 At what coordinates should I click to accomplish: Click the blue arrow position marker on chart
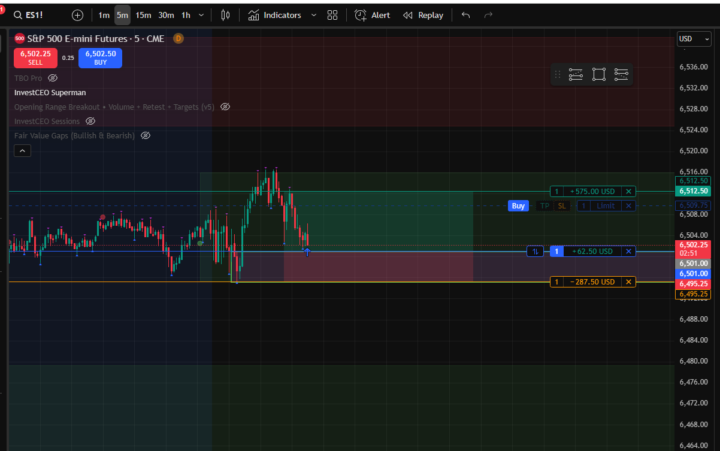click(307, 251)
